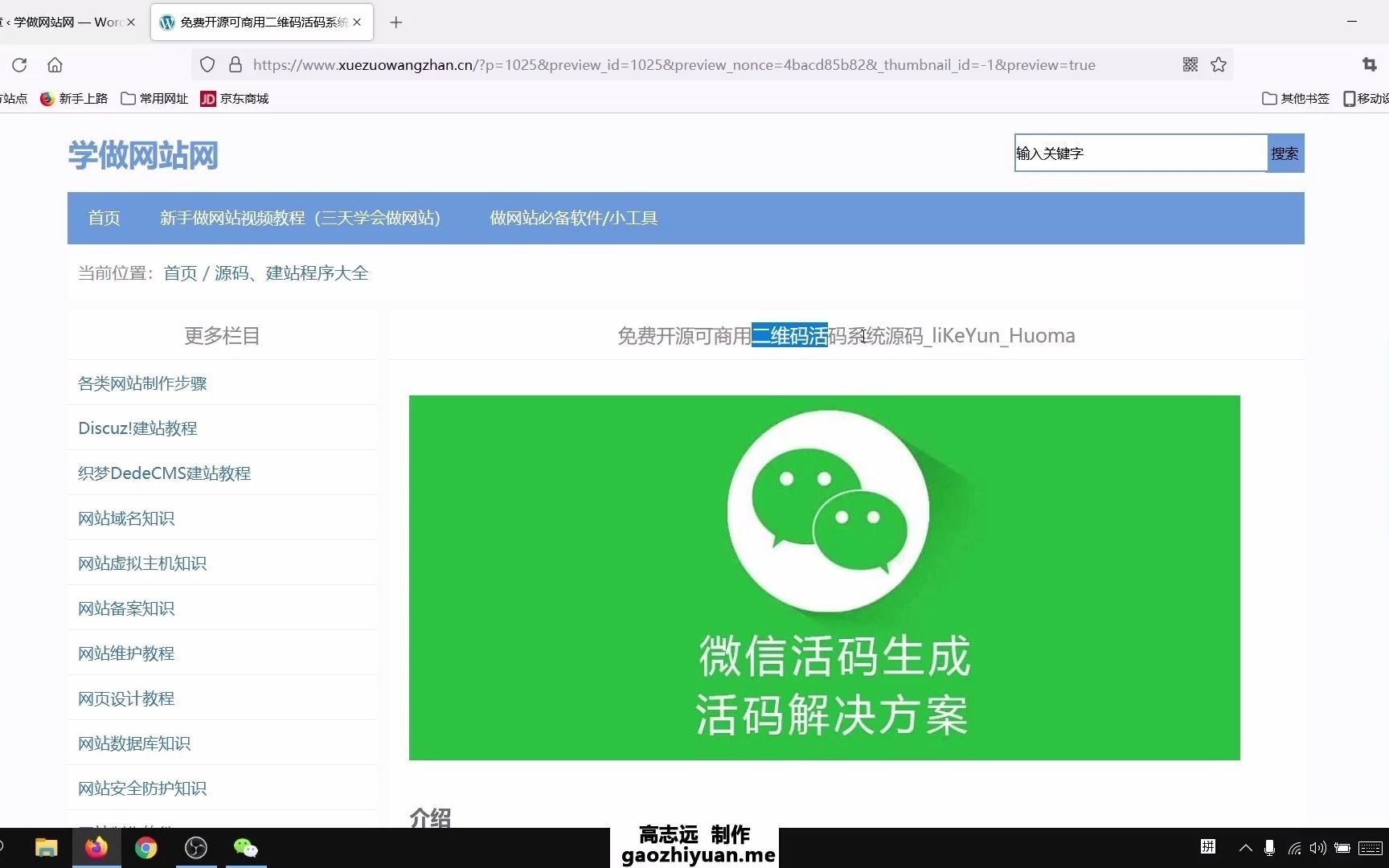Open Discuz!建站教程 category
This screenshot has width=1389, height=868.
pyautogui.click(x=137, y=428)
